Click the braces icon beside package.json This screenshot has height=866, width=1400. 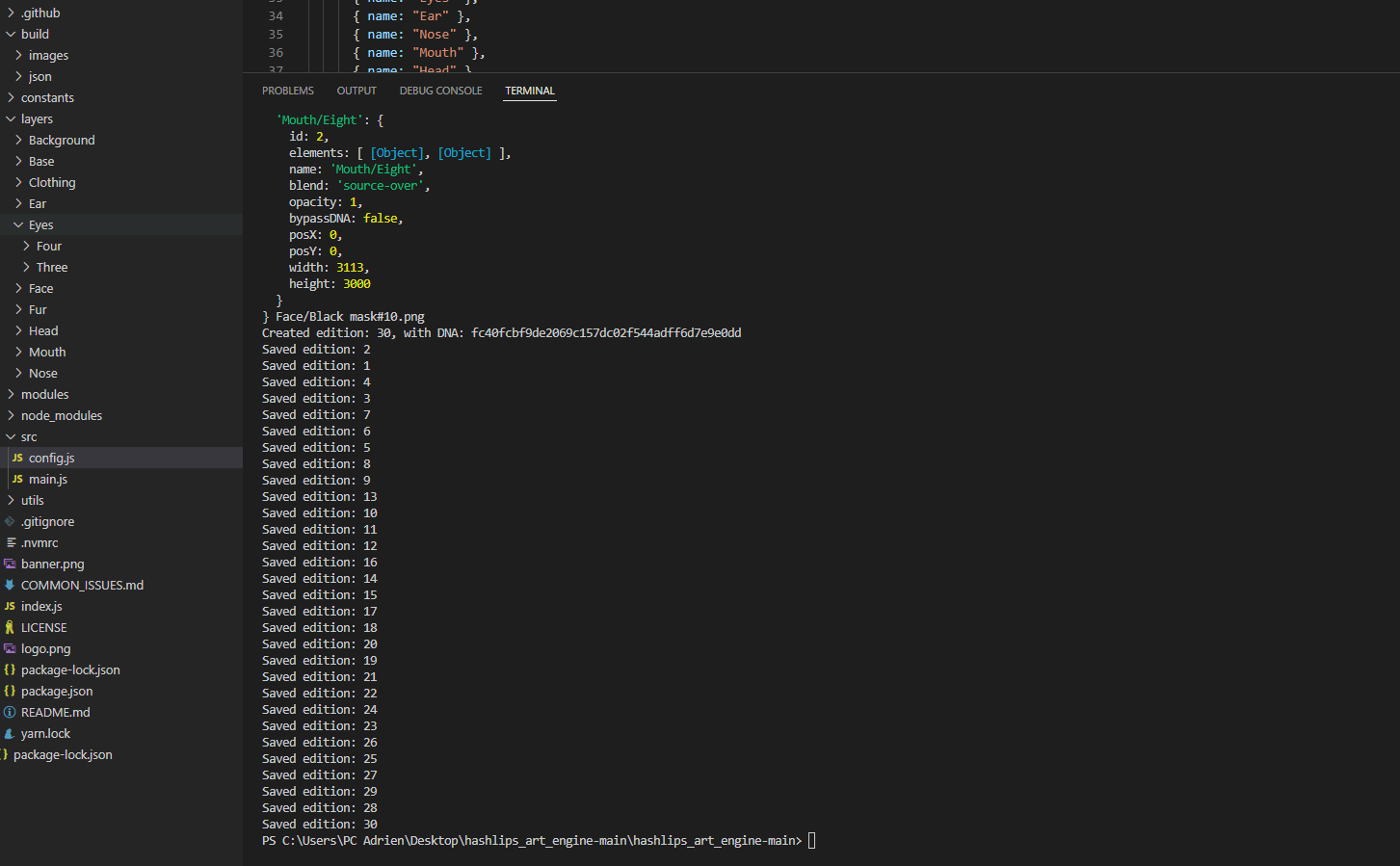[10, 691]
